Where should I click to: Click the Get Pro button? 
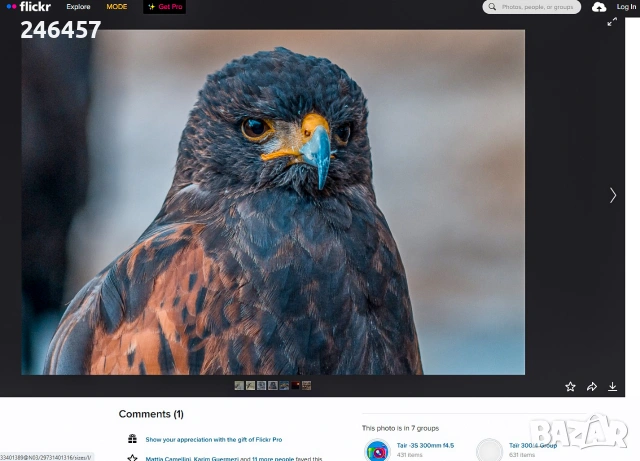tap(164, 7)
